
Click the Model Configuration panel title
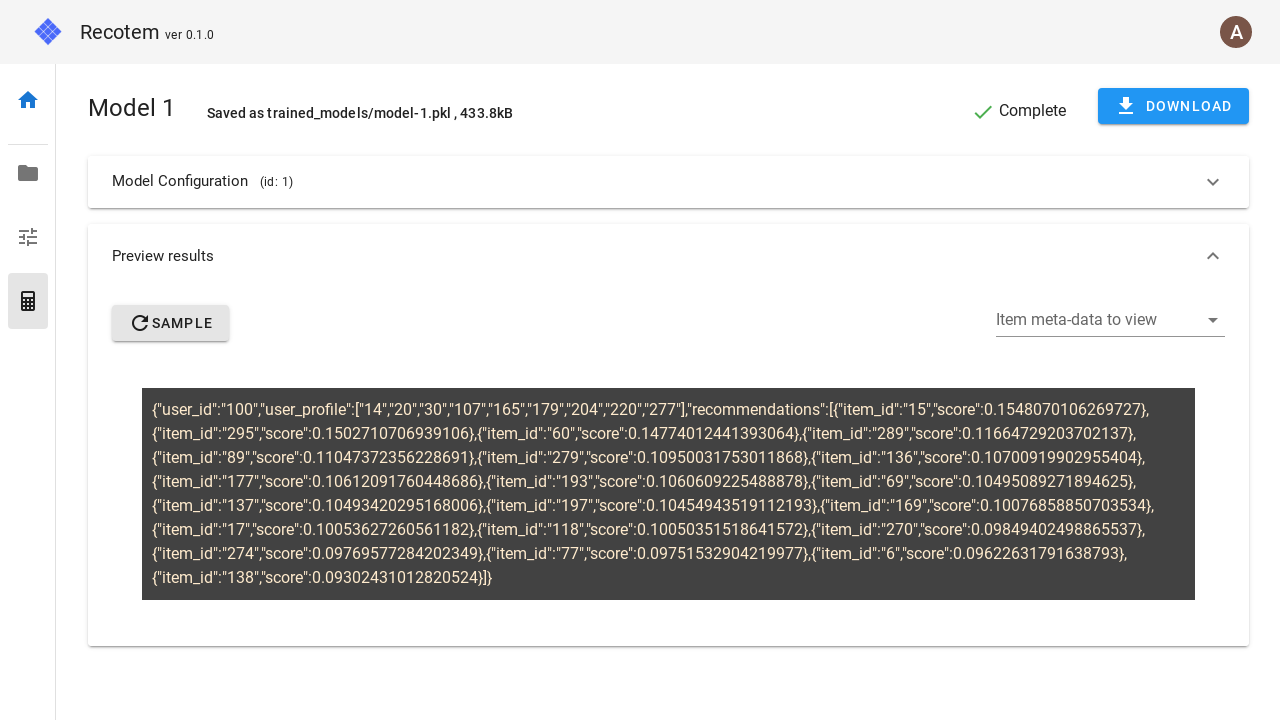180,181
